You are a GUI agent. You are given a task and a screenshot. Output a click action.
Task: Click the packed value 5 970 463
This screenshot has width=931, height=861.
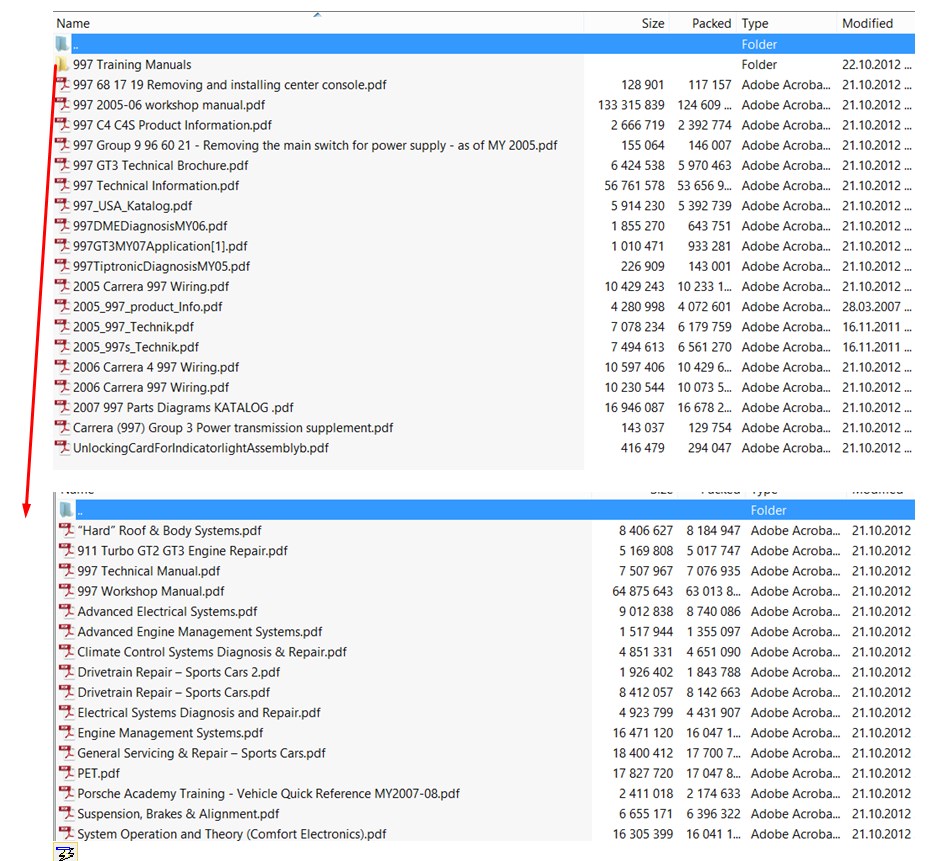(x=704, y=165)
